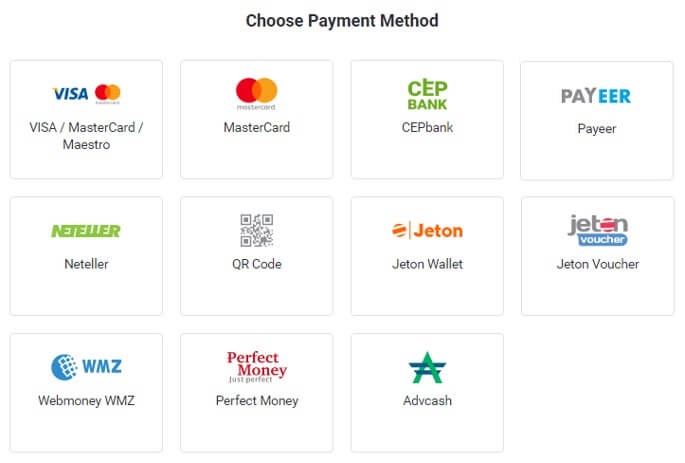The image size is (685, 463).
Task: Choose the green Neteller logo
Action: [x=86, y=231]
